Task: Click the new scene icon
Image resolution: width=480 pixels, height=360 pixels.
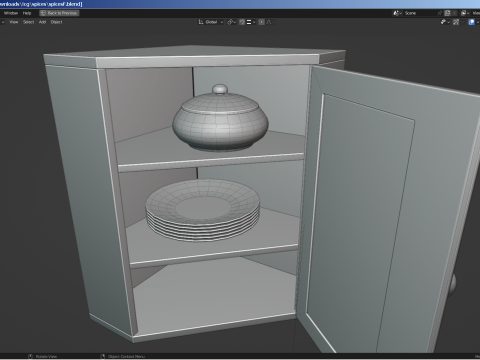Action: point(448,13)
